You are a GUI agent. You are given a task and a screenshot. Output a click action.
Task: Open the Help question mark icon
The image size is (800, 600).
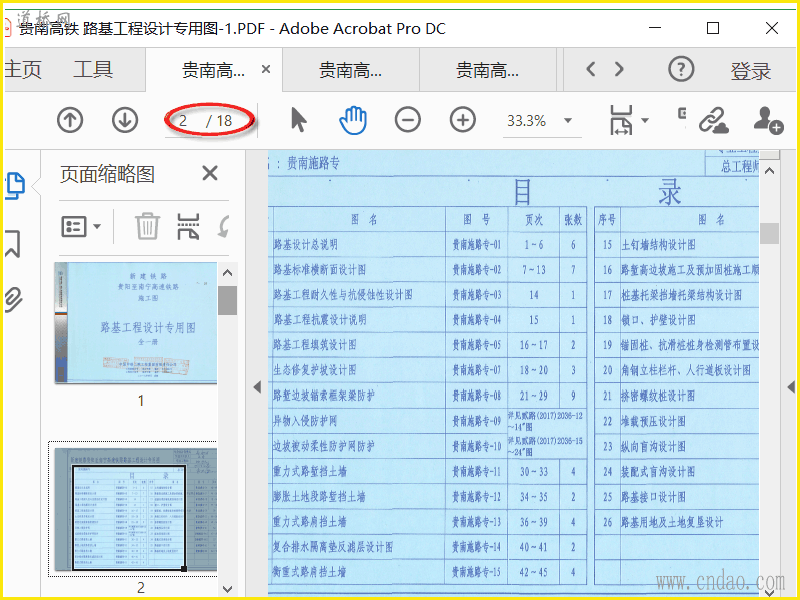(681, 69)
